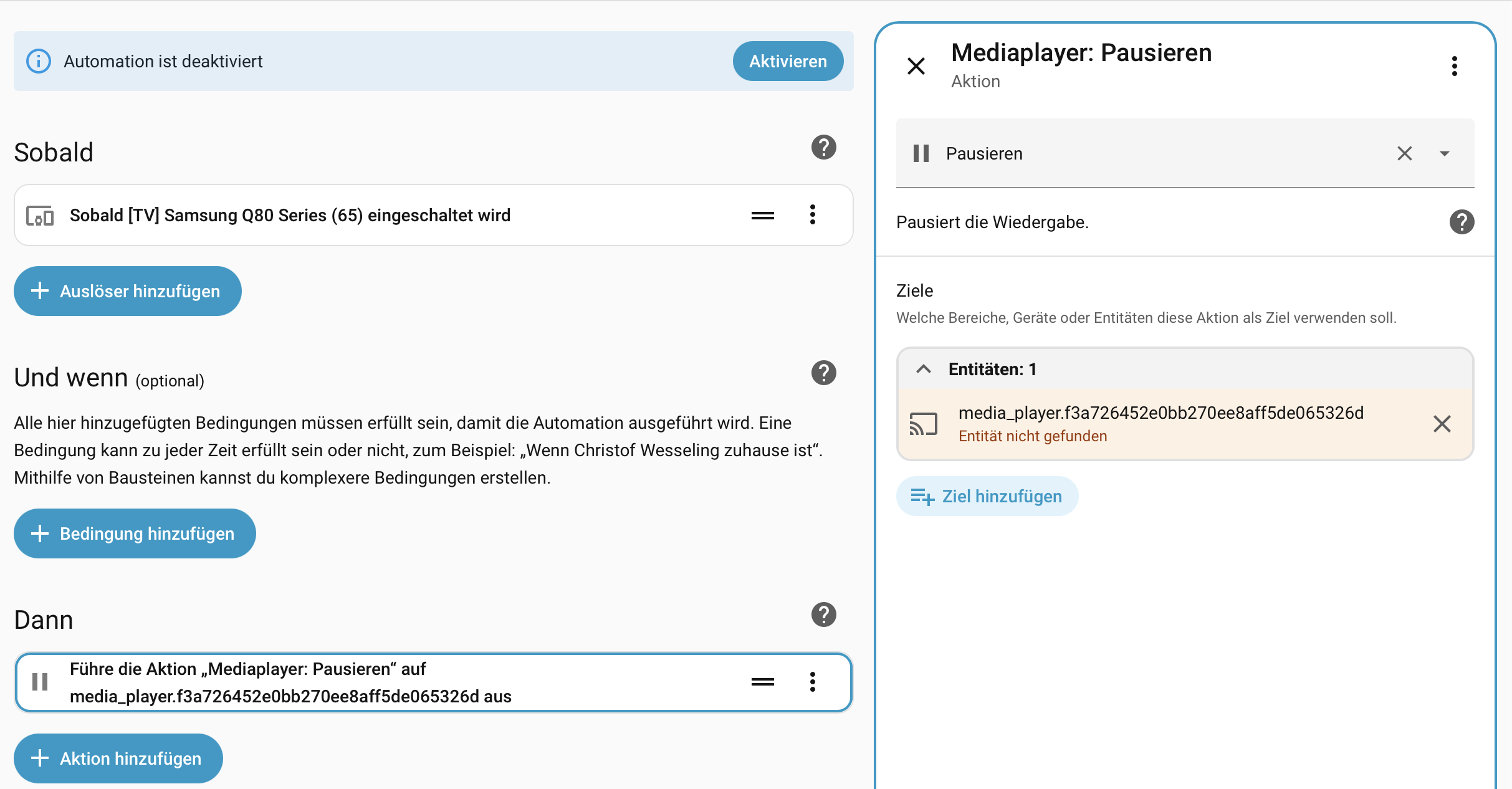Add a condition with Bedingung hinzufügen

pyautogui.click(x=135, y=533)
